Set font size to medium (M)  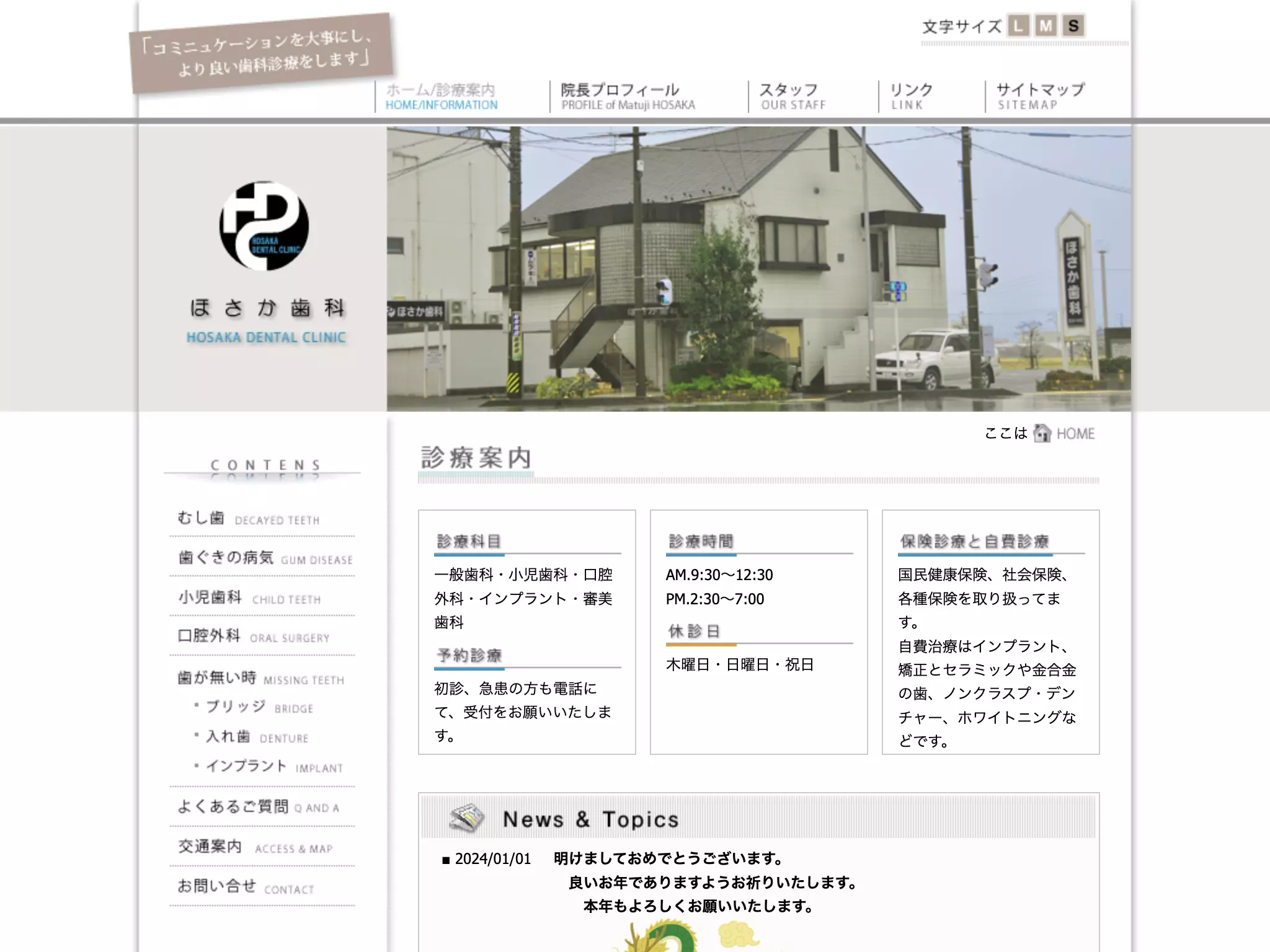(1046, 26)
